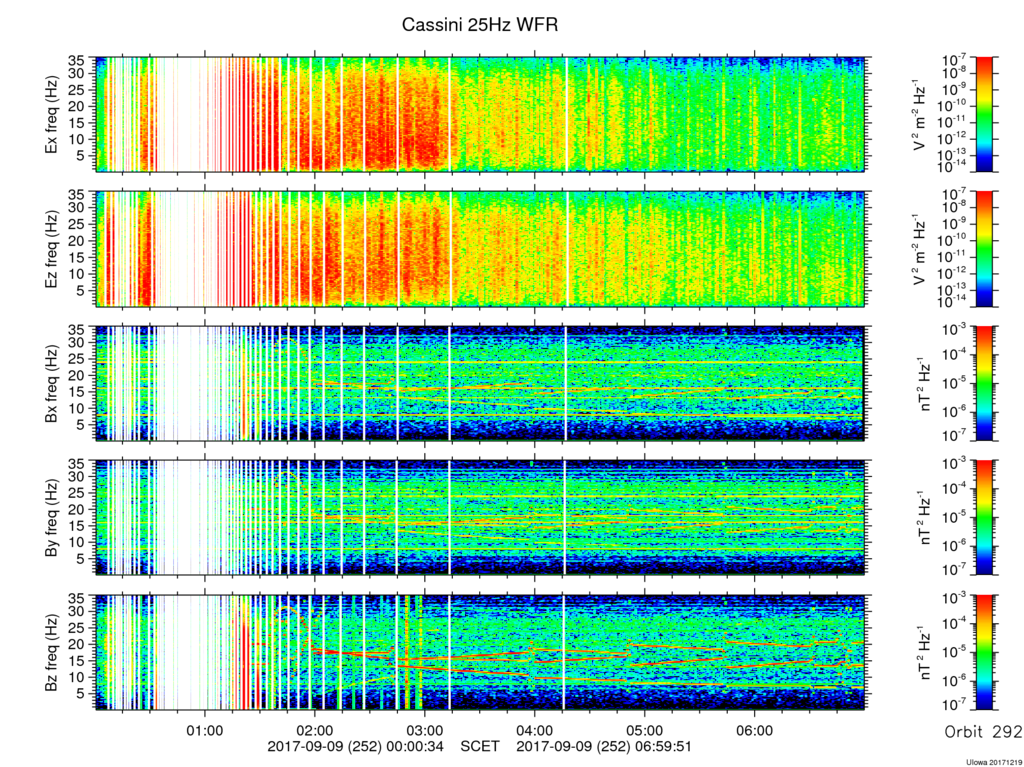Click the 'Orbit 292' label

(x=984, y=731)
